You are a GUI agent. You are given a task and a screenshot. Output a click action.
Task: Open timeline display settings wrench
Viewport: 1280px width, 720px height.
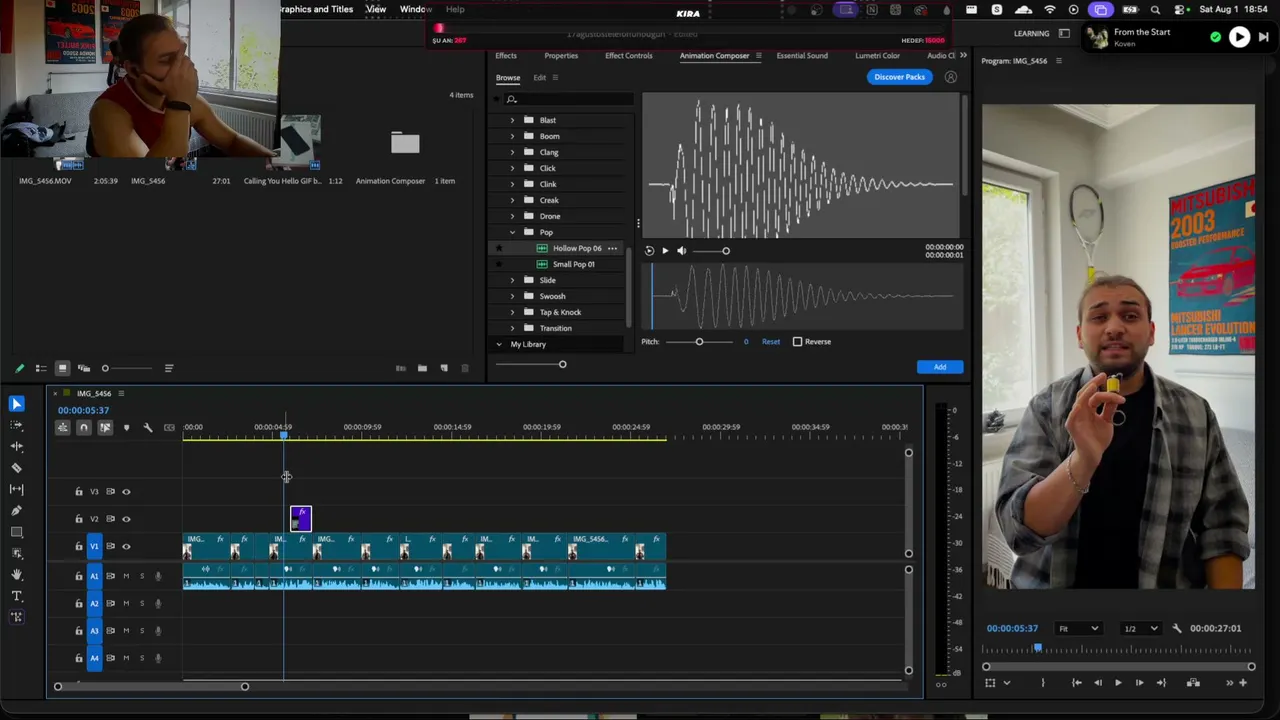[x=148, y=428]
